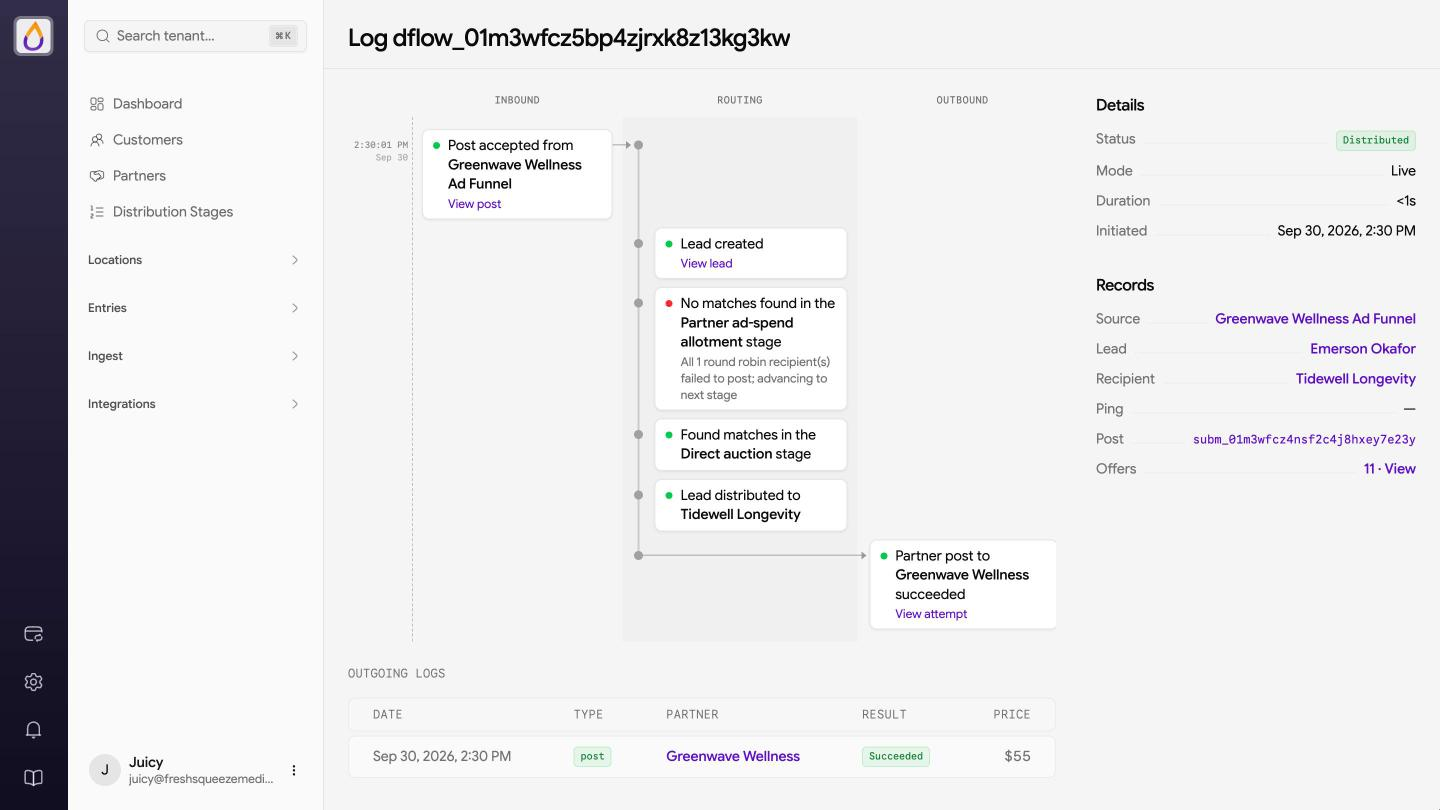Viewport: 1440px width, 810px height.
Task: Click the Found matches Direct auction card
Action: (x=751, y=444)
